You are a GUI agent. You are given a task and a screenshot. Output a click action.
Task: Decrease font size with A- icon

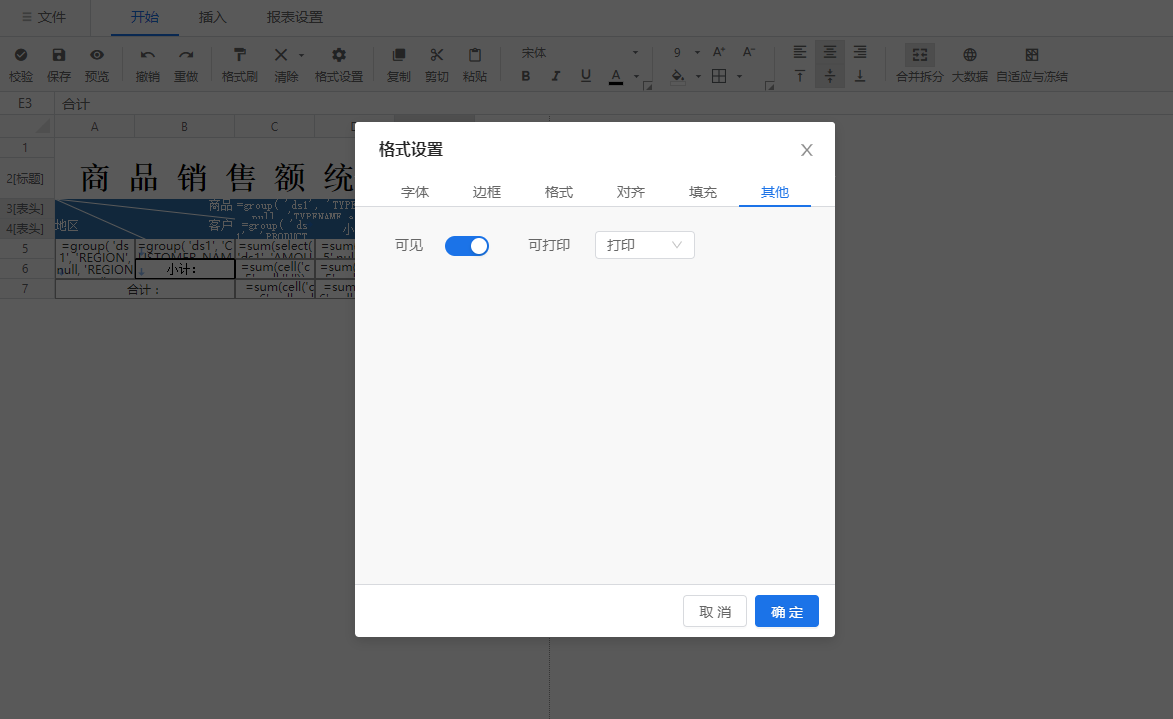[749, 52]
